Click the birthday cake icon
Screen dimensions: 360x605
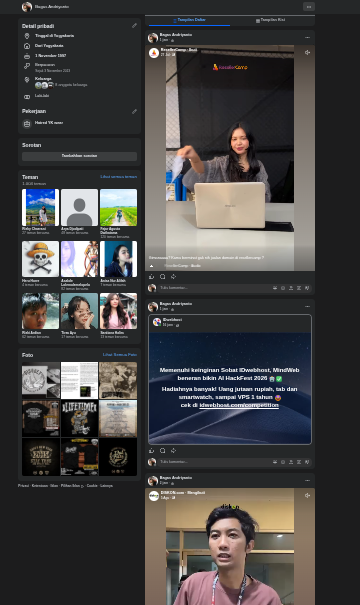pos(27,56)
